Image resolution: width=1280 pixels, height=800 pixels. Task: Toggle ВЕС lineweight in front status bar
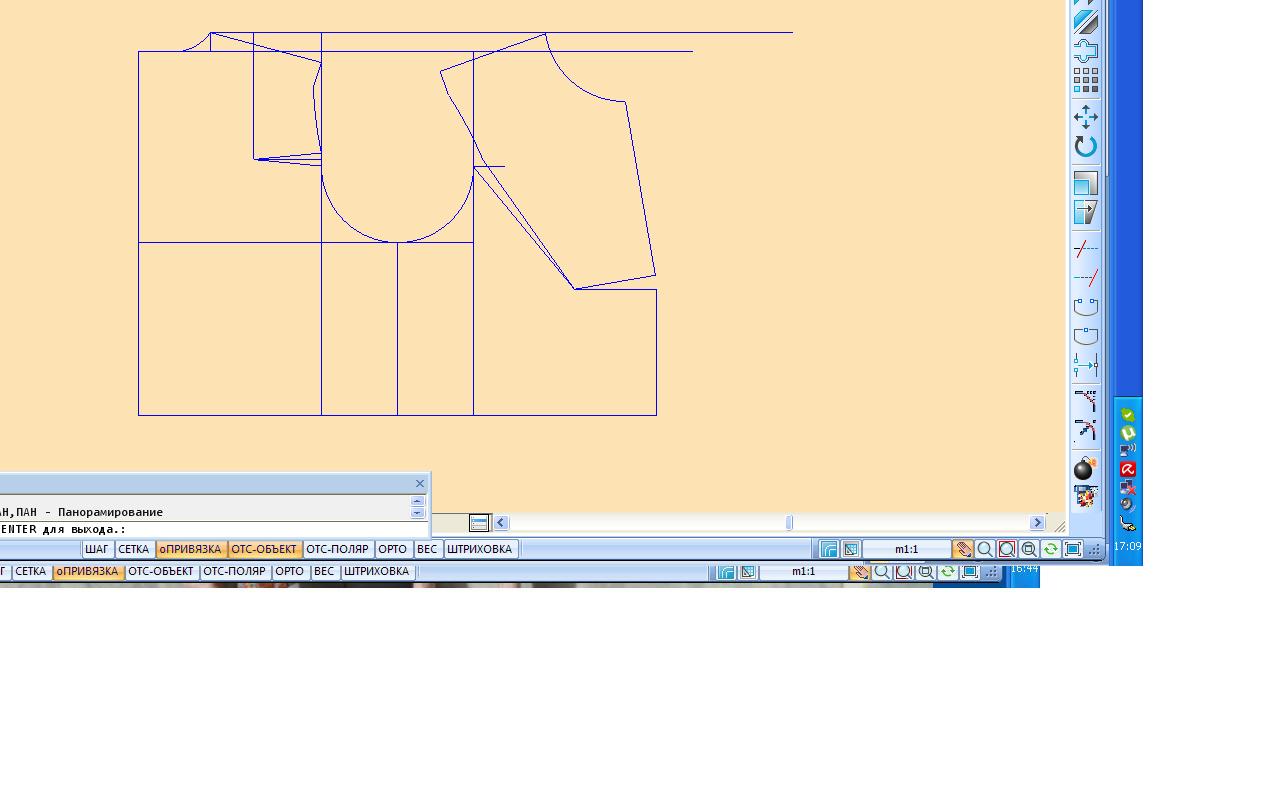click(427, 549)
